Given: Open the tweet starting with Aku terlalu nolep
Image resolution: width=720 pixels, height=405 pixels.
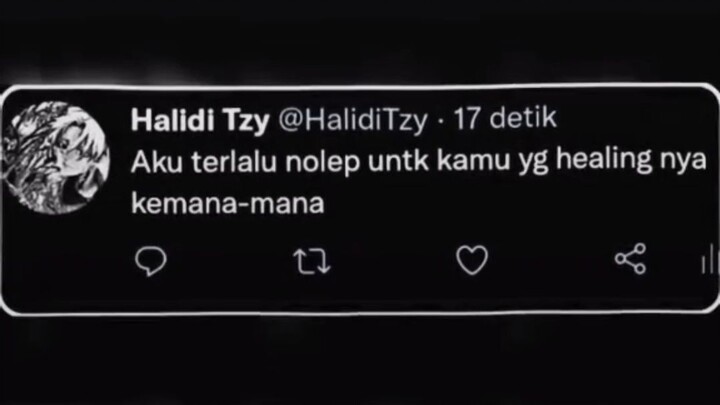Looking at the screenshot, I should pos(418,181).
